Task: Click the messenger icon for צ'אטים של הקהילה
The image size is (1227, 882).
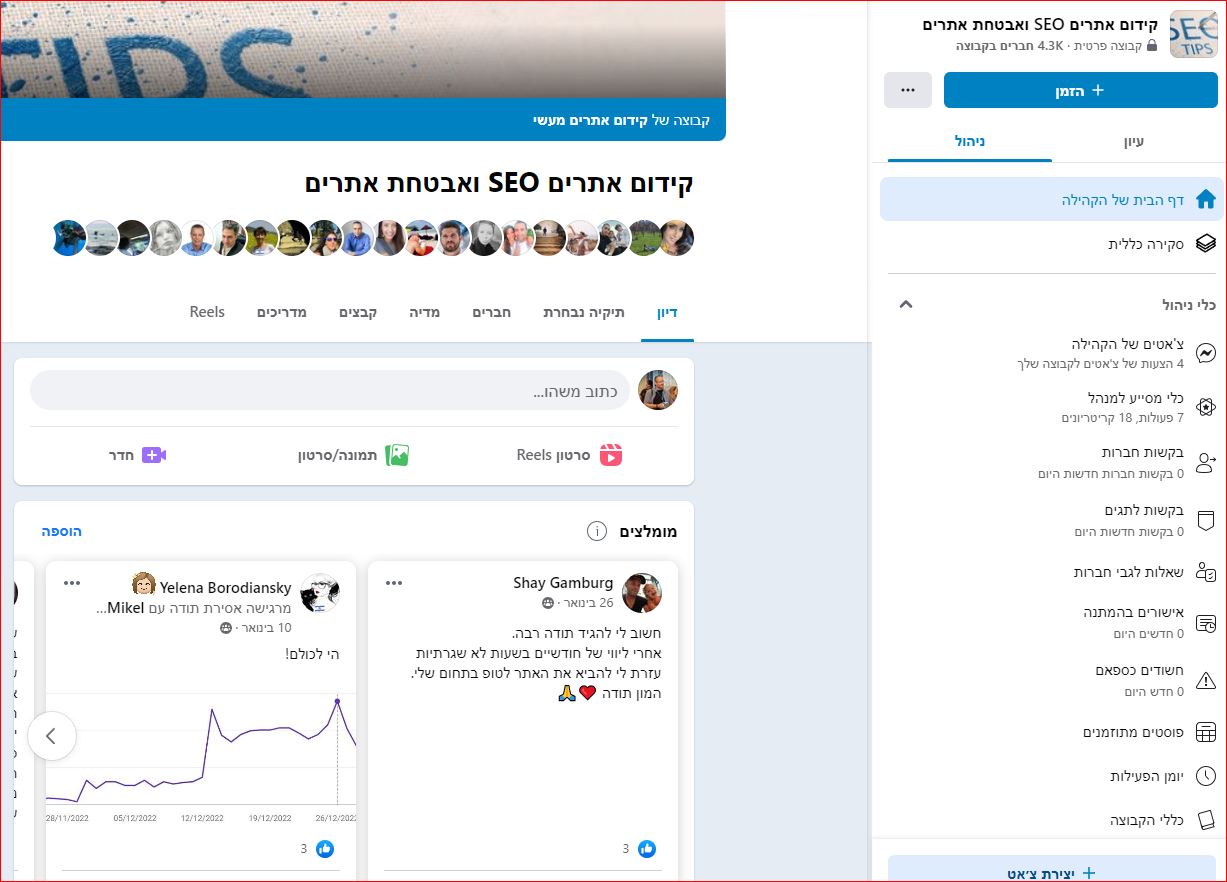Action: pyautogui.click(x=1206, y=353)
